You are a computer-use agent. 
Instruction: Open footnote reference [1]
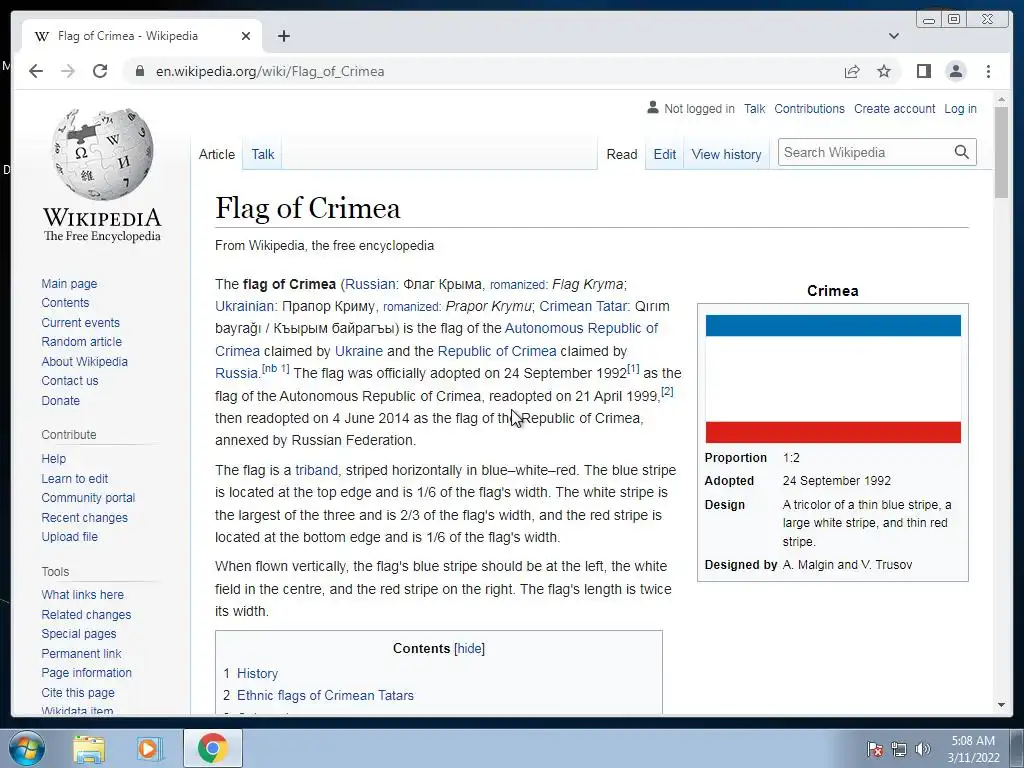pyautogui.click(x=633, y=369)
